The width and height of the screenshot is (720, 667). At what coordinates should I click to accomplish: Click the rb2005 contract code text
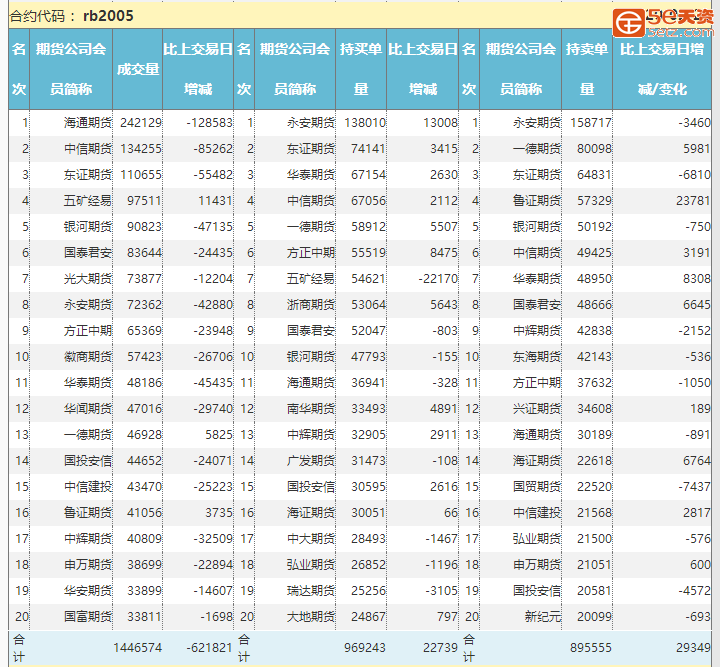pos(108,16)
